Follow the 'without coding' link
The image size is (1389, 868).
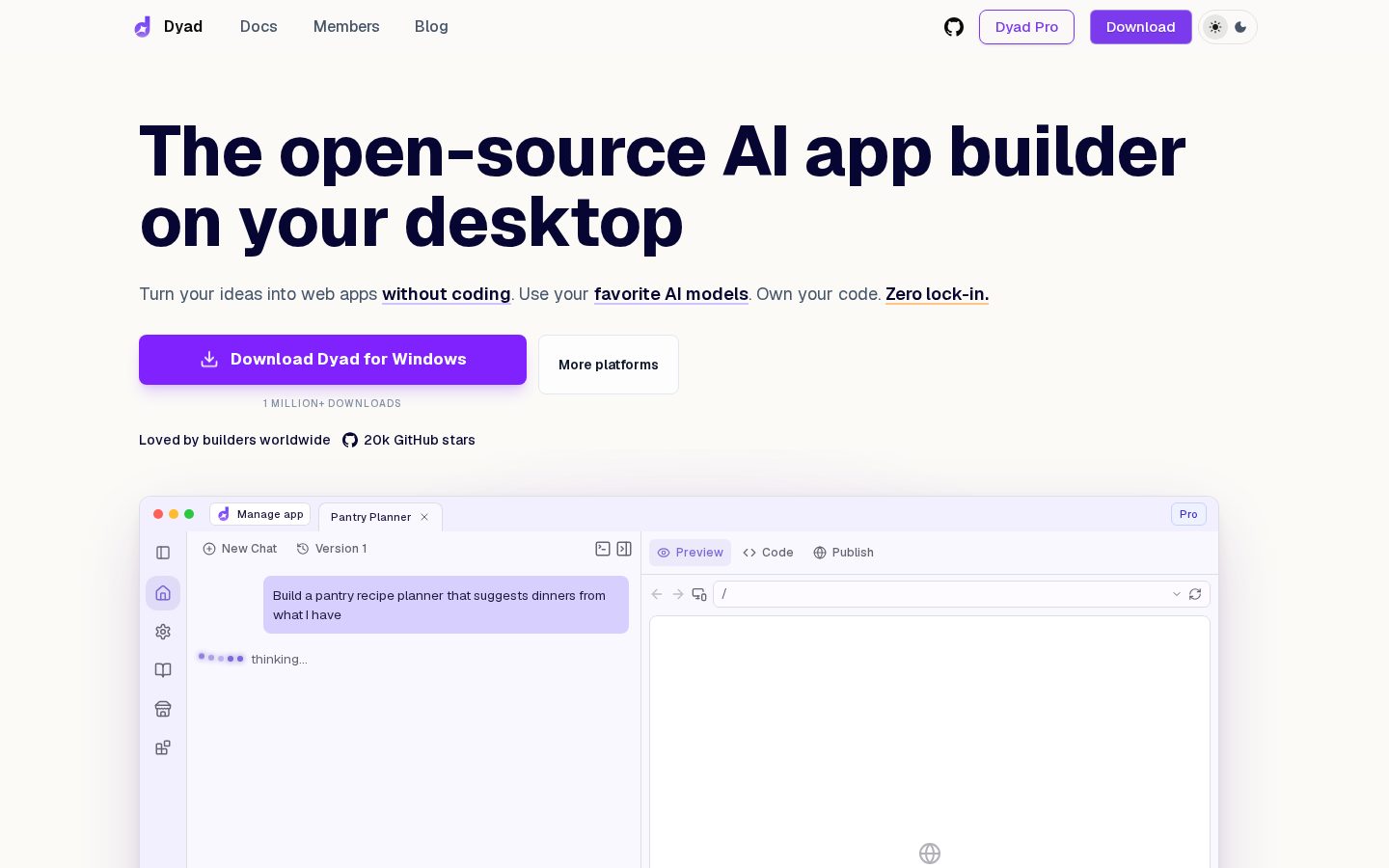[446, 294]
